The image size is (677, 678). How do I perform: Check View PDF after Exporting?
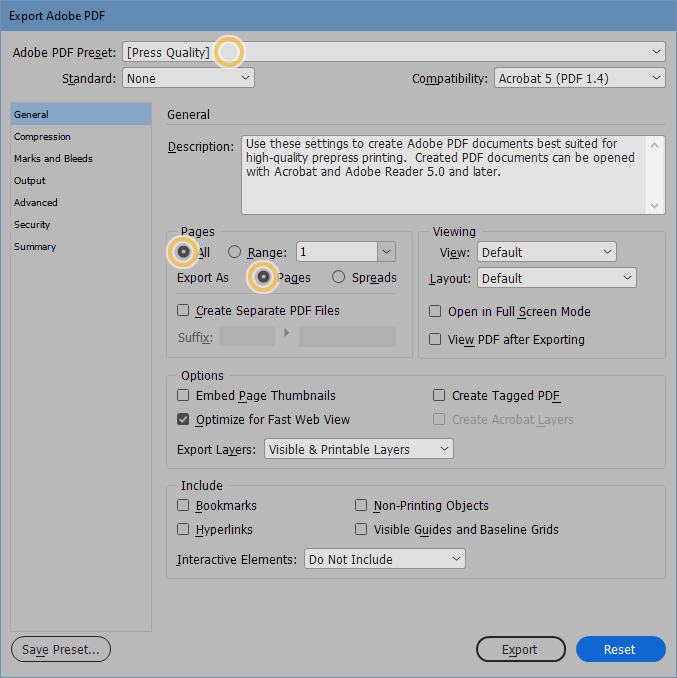pos(435,339)
